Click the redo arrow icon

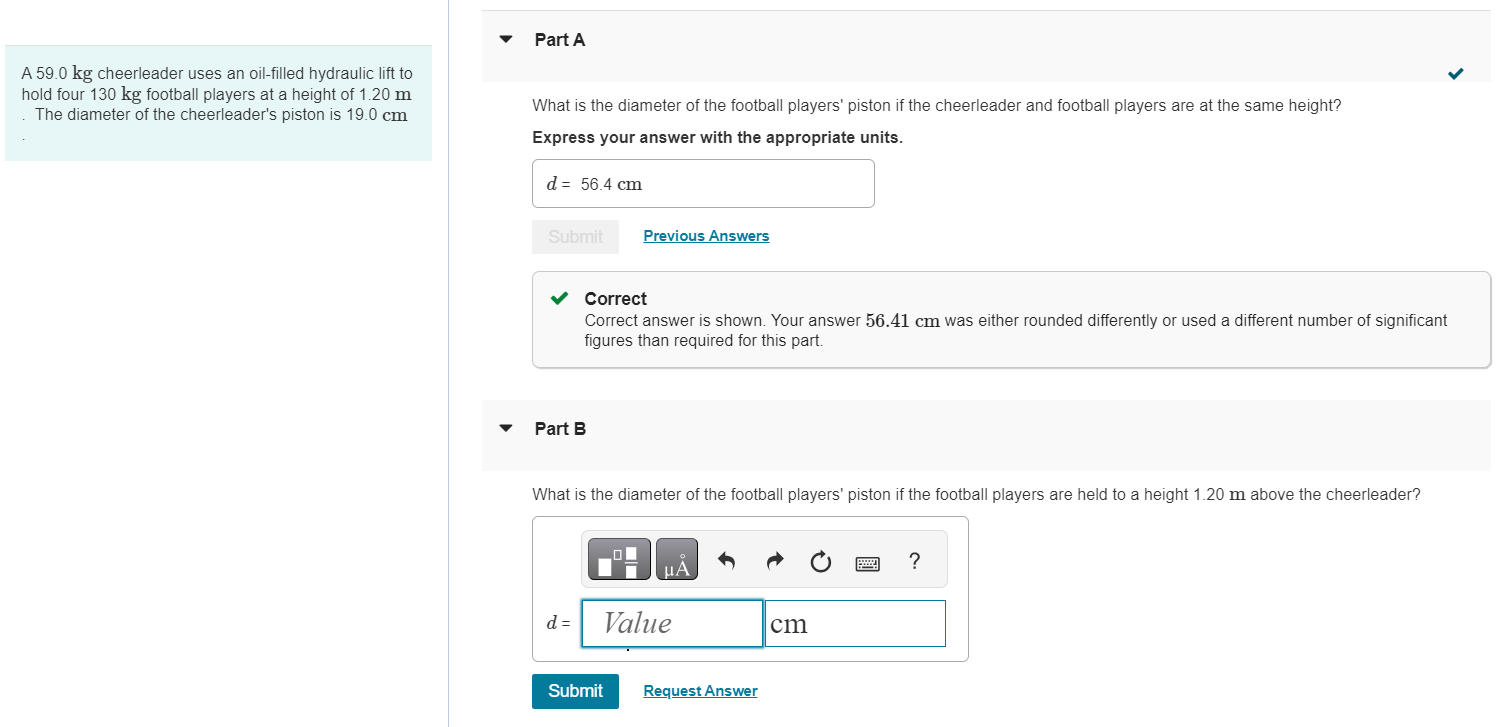click(775, 562)
